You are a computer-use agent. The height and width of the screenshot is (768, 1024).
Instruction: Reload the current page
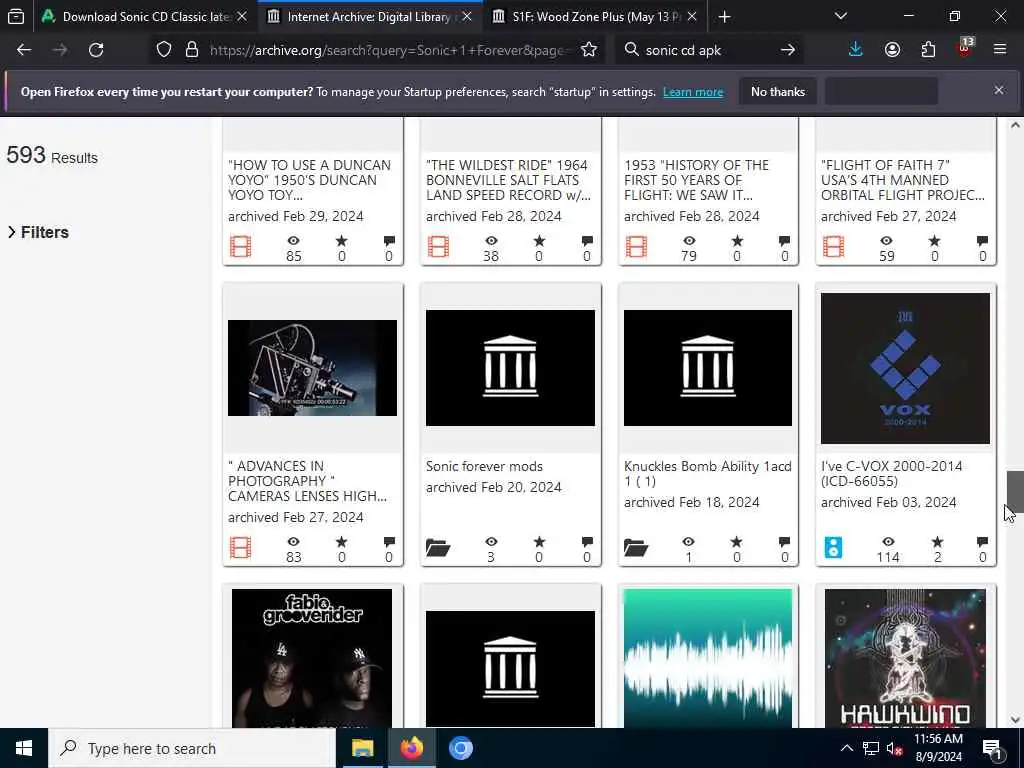[96, 50]
